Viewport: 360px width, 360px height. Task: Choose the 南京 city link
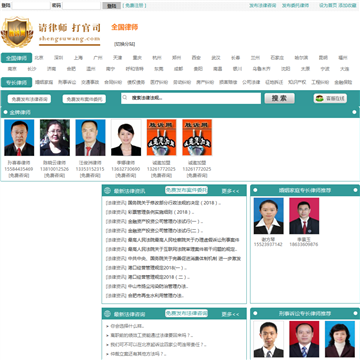tap(12, 69)
